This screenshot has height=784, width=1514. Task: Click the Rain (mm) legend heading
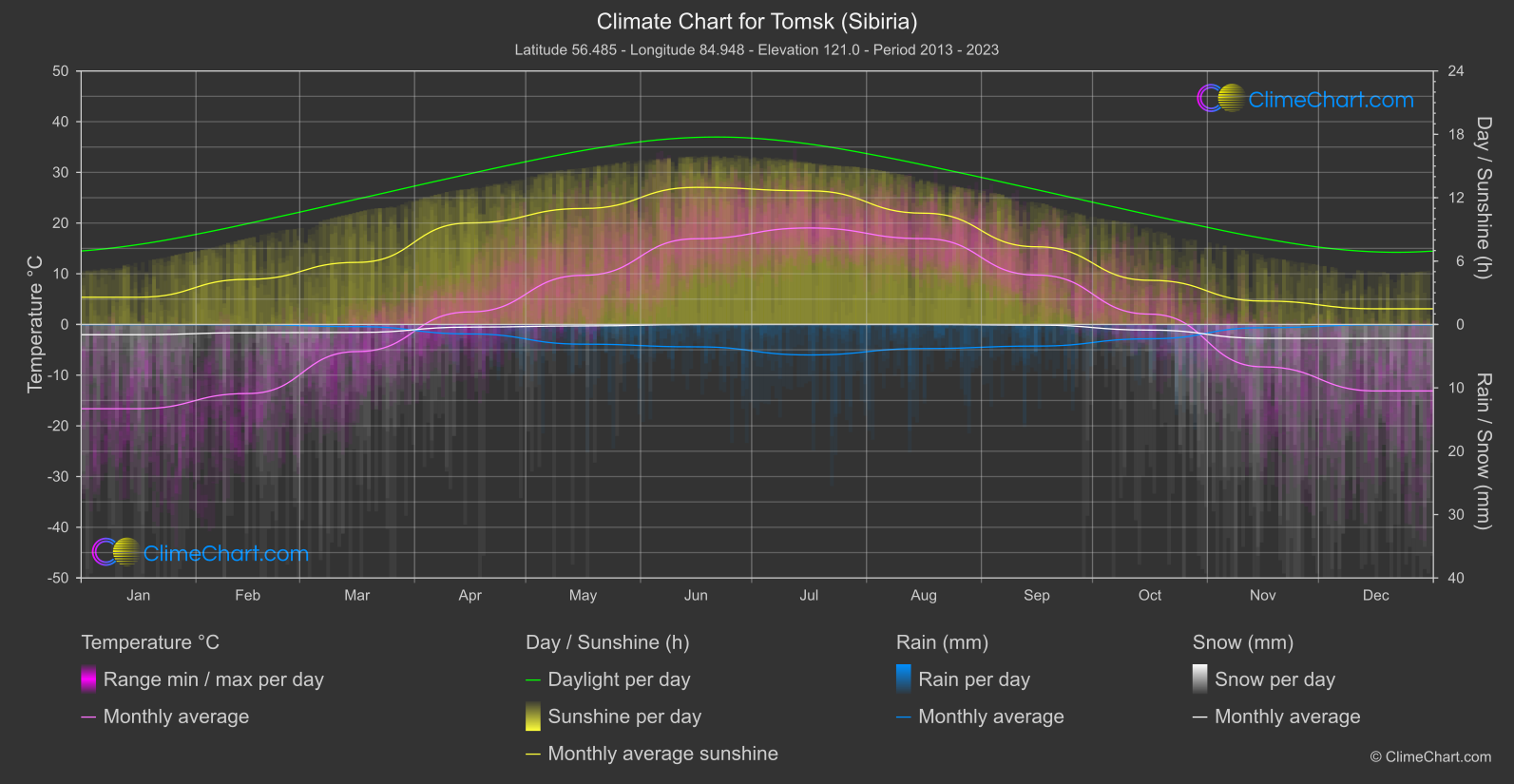point(943,642)
